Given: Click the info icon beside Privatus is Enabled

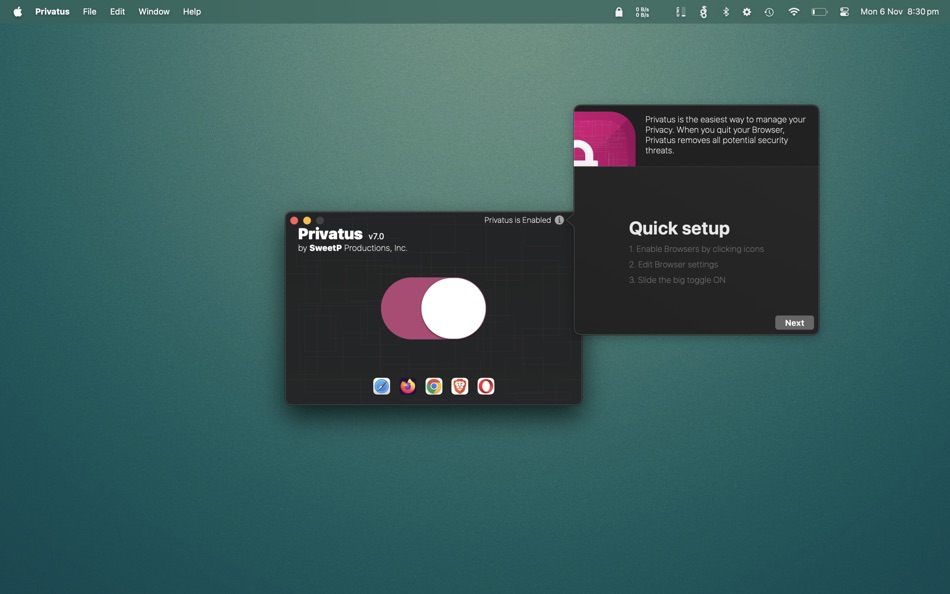Looking at the screenshot, I should click(559, 220).
